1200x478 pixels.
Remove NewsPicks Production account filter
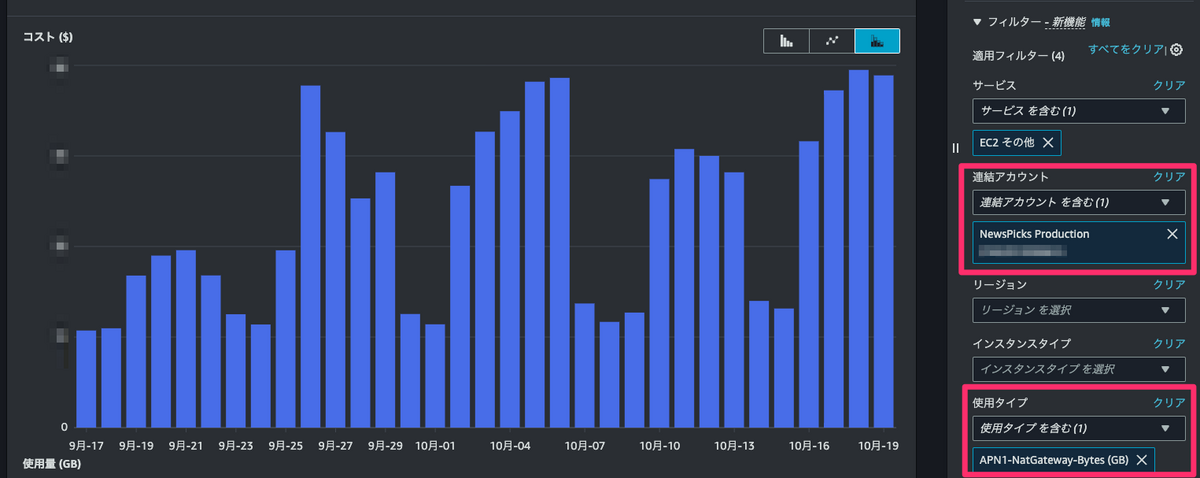coord(1173,233)
